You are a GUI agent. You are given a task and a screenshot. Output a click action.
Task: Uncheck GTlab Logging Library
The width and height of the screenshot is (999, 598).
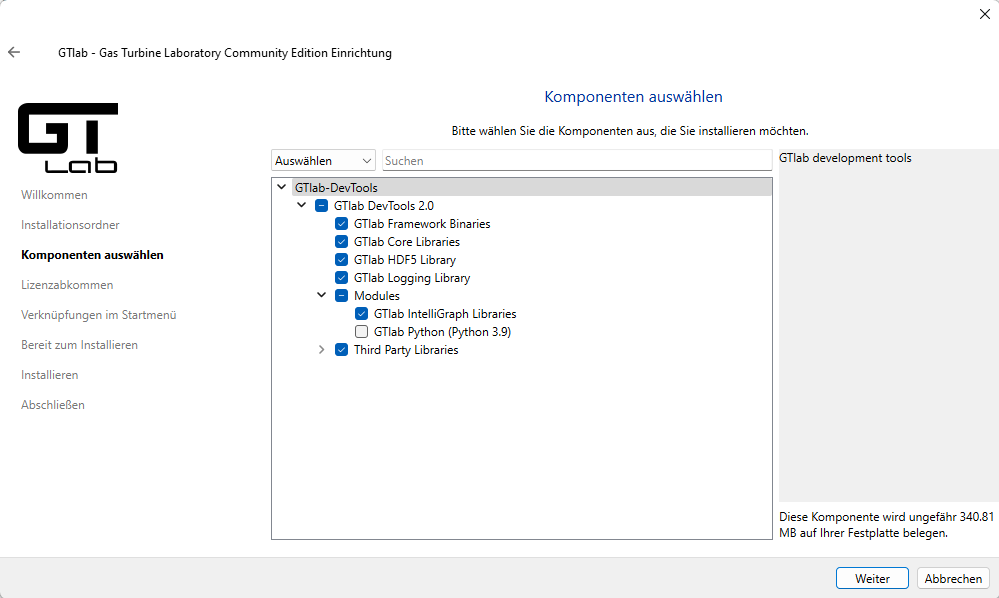[341, 278]
